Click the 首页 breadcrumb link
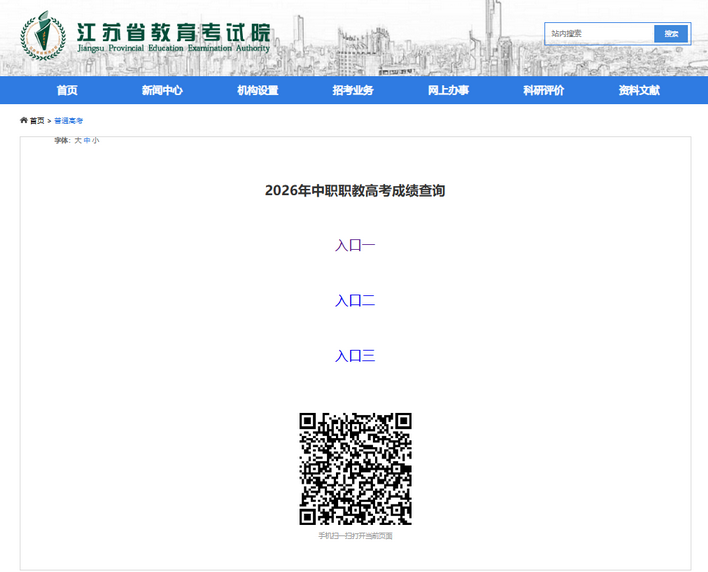 37,121
